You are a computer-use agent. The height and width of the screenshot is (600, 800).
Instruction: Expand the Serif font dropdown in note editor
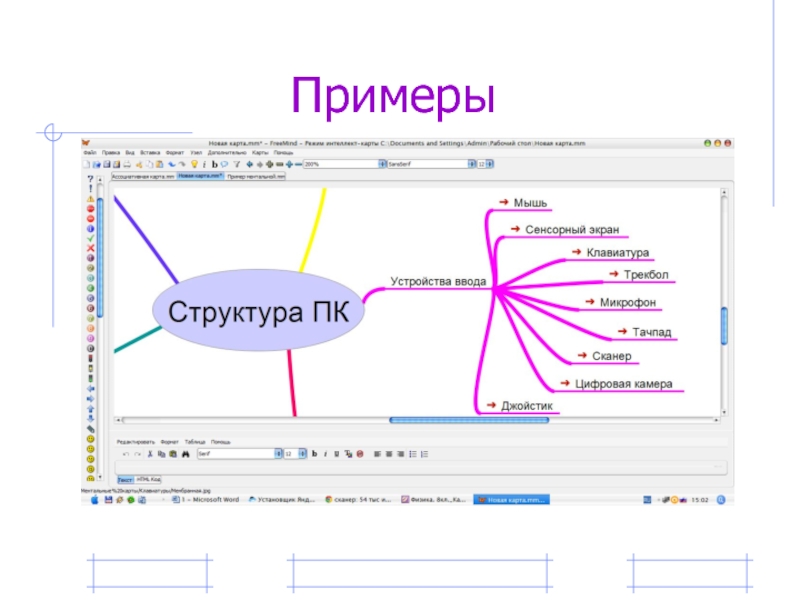click(x=277, y=454)
